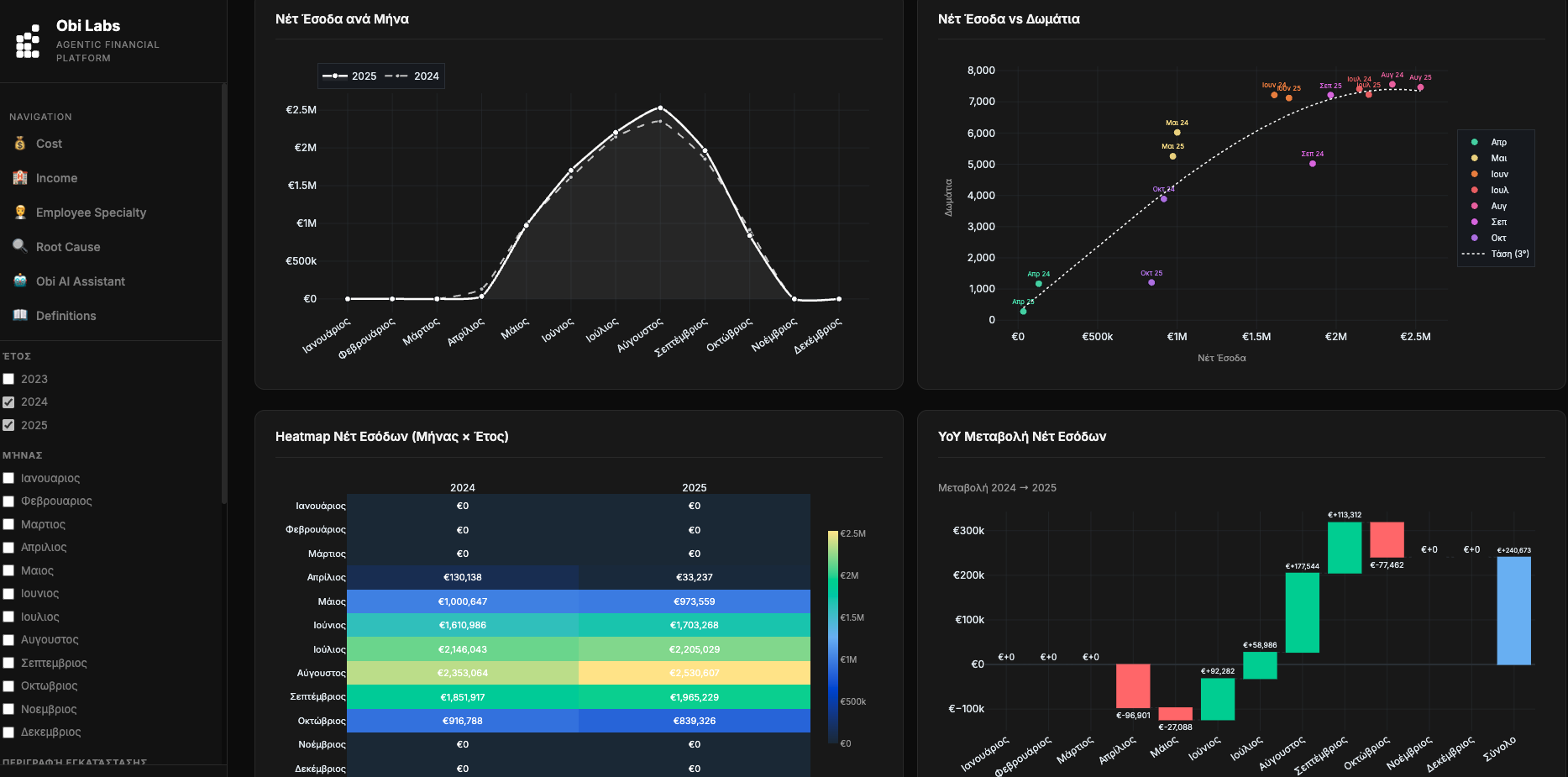Check the Ιανουαριος month filter

click(8, 478)
